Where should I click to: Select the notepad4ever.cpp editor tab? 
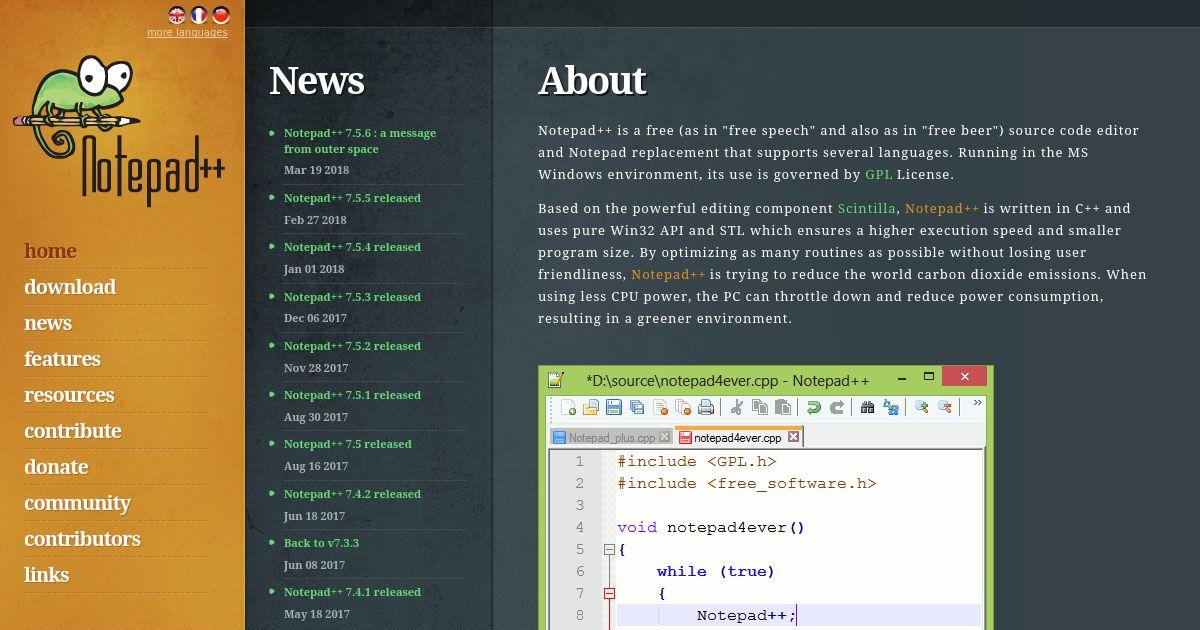739,437
